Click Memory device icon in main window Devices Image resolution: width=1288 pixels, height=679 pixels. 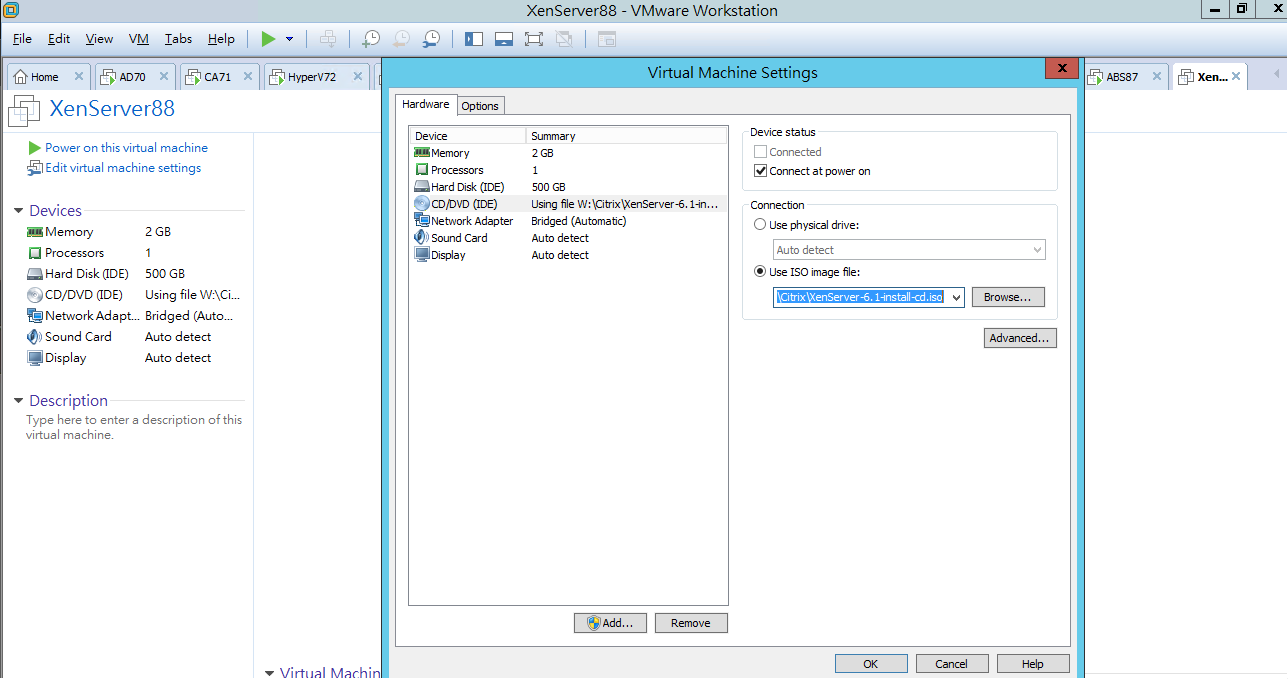(35, 231)
